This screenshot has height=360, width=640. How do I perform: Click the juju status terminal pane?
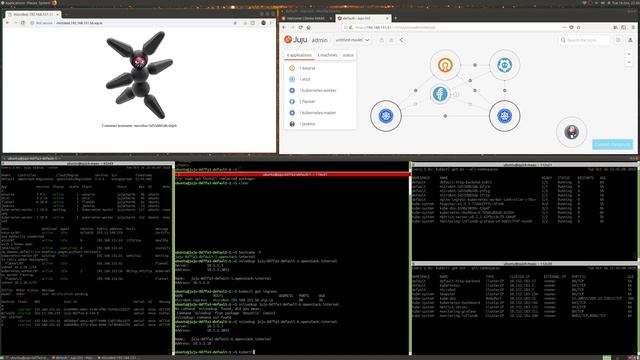coord(86,258)
